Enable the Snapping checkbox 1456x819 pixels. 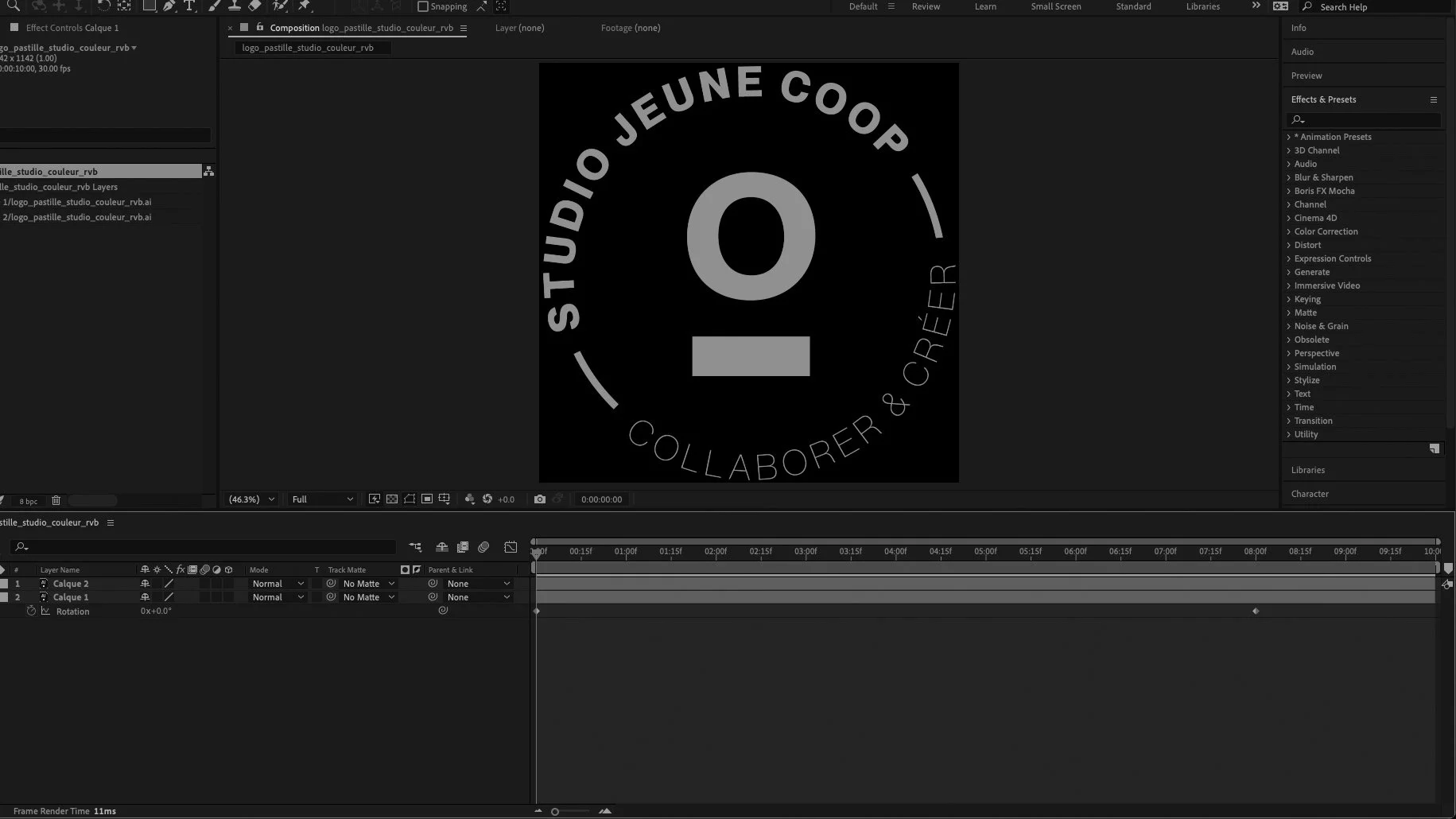pos(423,6)
